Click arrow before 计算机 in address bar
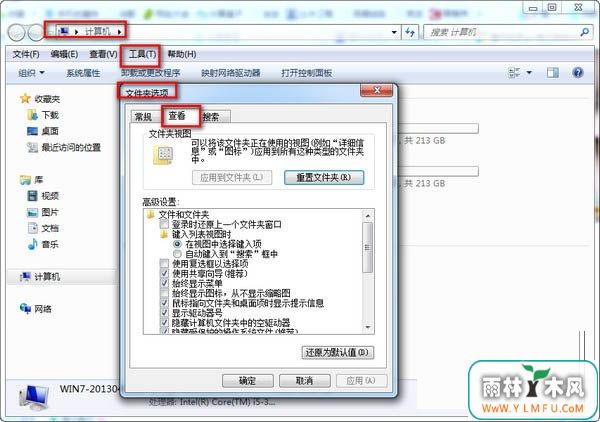Viewport: 600px width, 422px height. click(76, 32)
